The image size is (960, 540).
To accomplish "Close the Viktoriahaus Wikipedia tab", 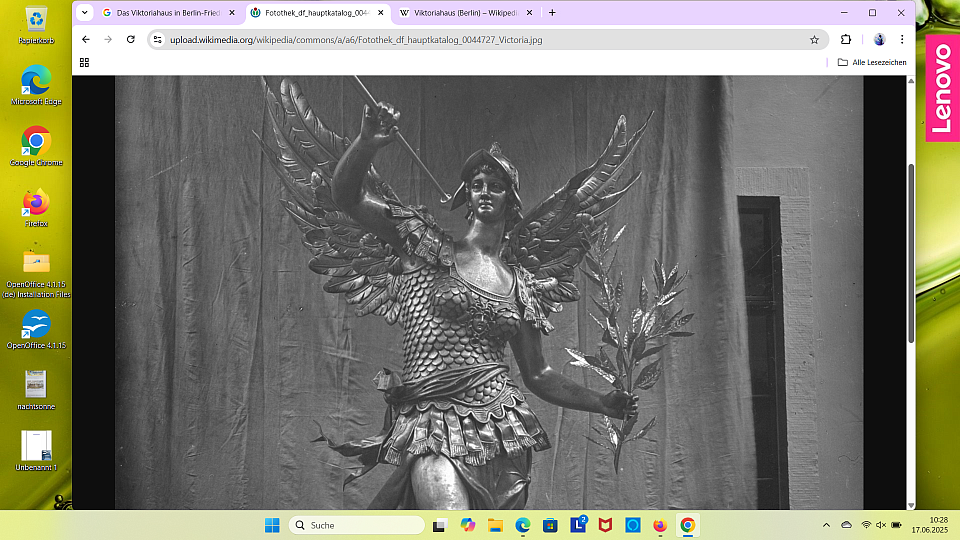I will click(x=530, y=13).
